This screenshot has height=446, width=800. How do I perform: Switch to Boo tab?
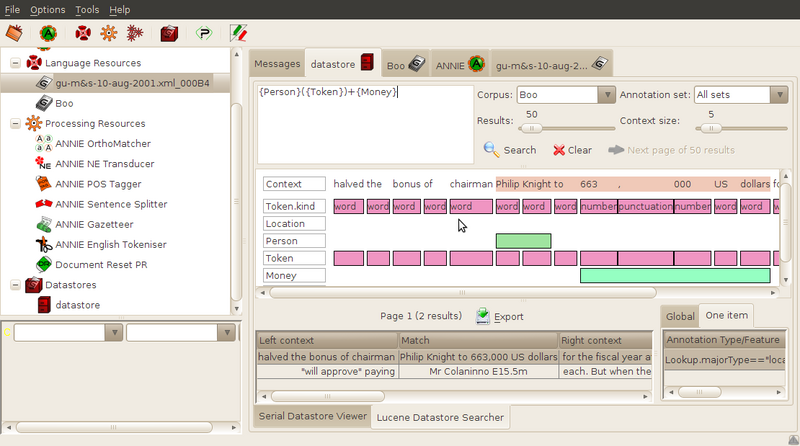click(x=406, y=64)
